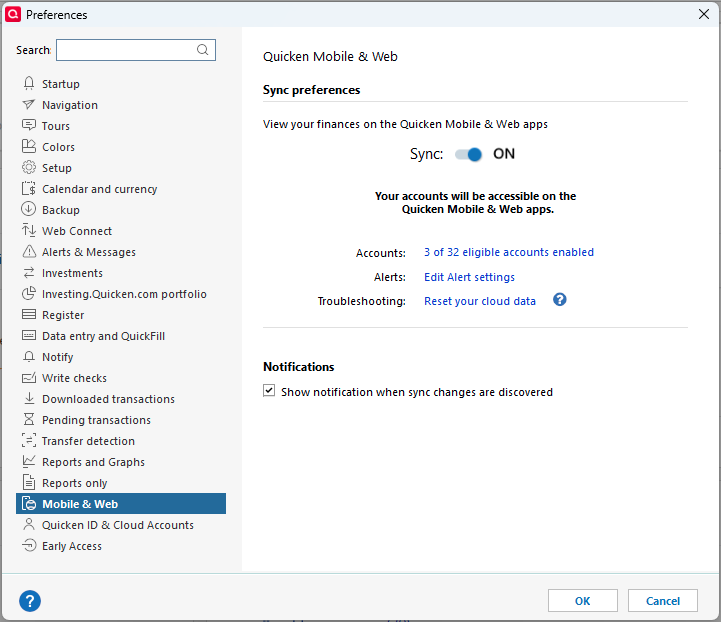Confirm with the OK button

[x=583, y=601]
